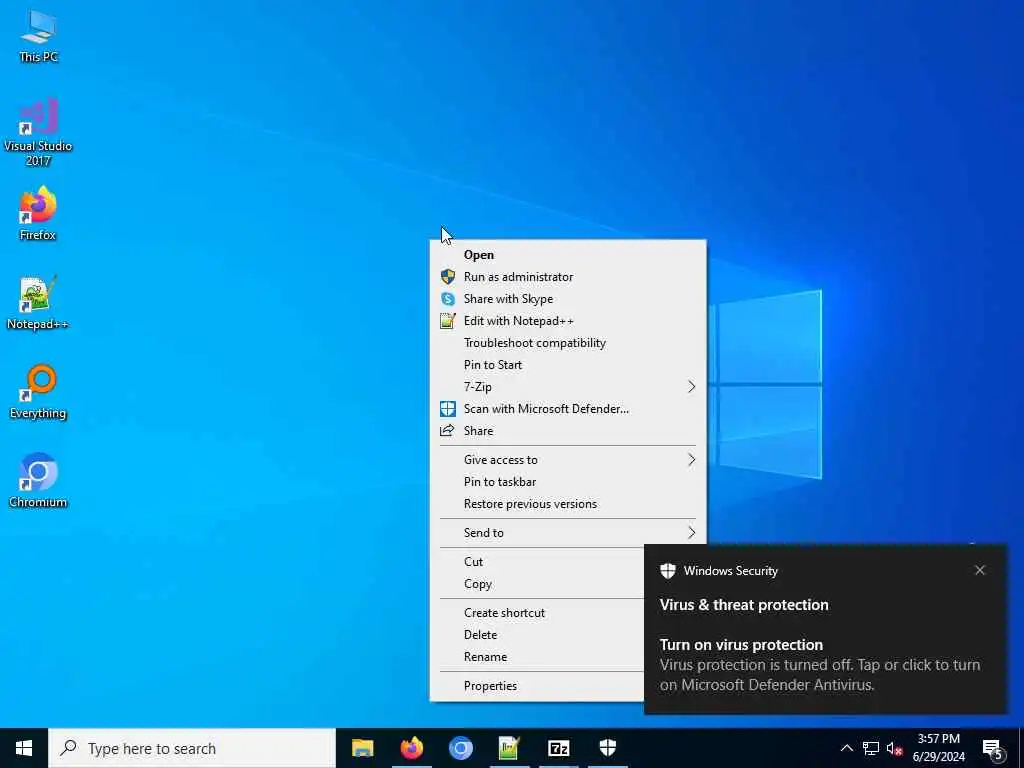Expand the Give access to submenu

click(568, 460)
